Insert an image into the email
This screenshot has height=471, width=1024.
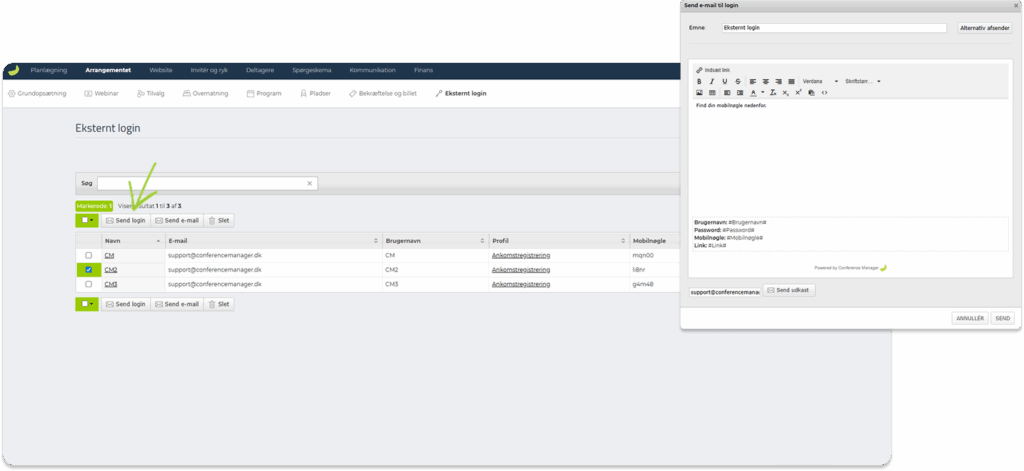click(x=699, y=92)
